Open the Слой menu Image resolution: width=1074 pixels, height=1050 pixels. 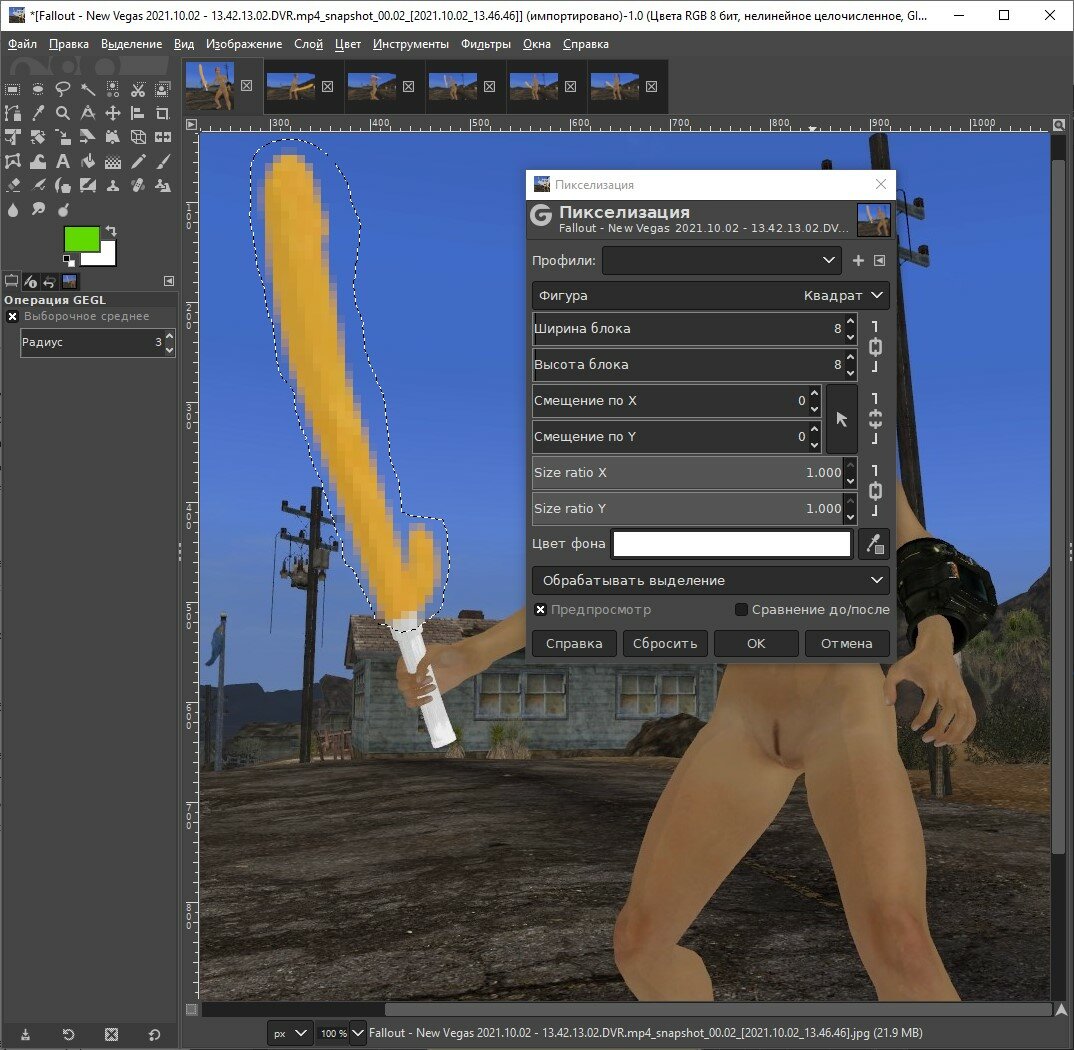[308, 44]
